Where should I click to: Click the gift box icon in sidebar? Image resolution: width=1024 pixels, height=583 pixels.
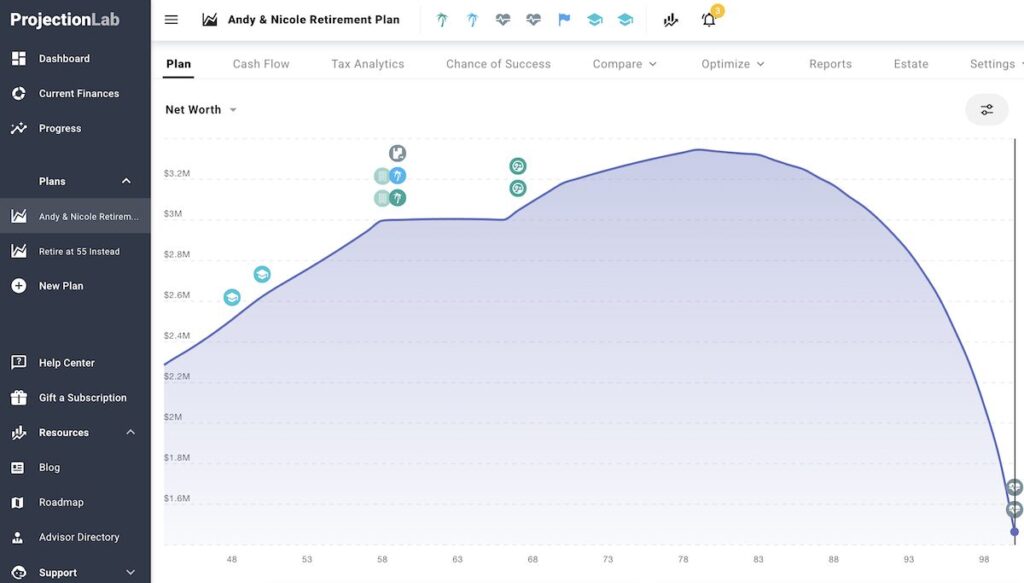pos(19,397)
